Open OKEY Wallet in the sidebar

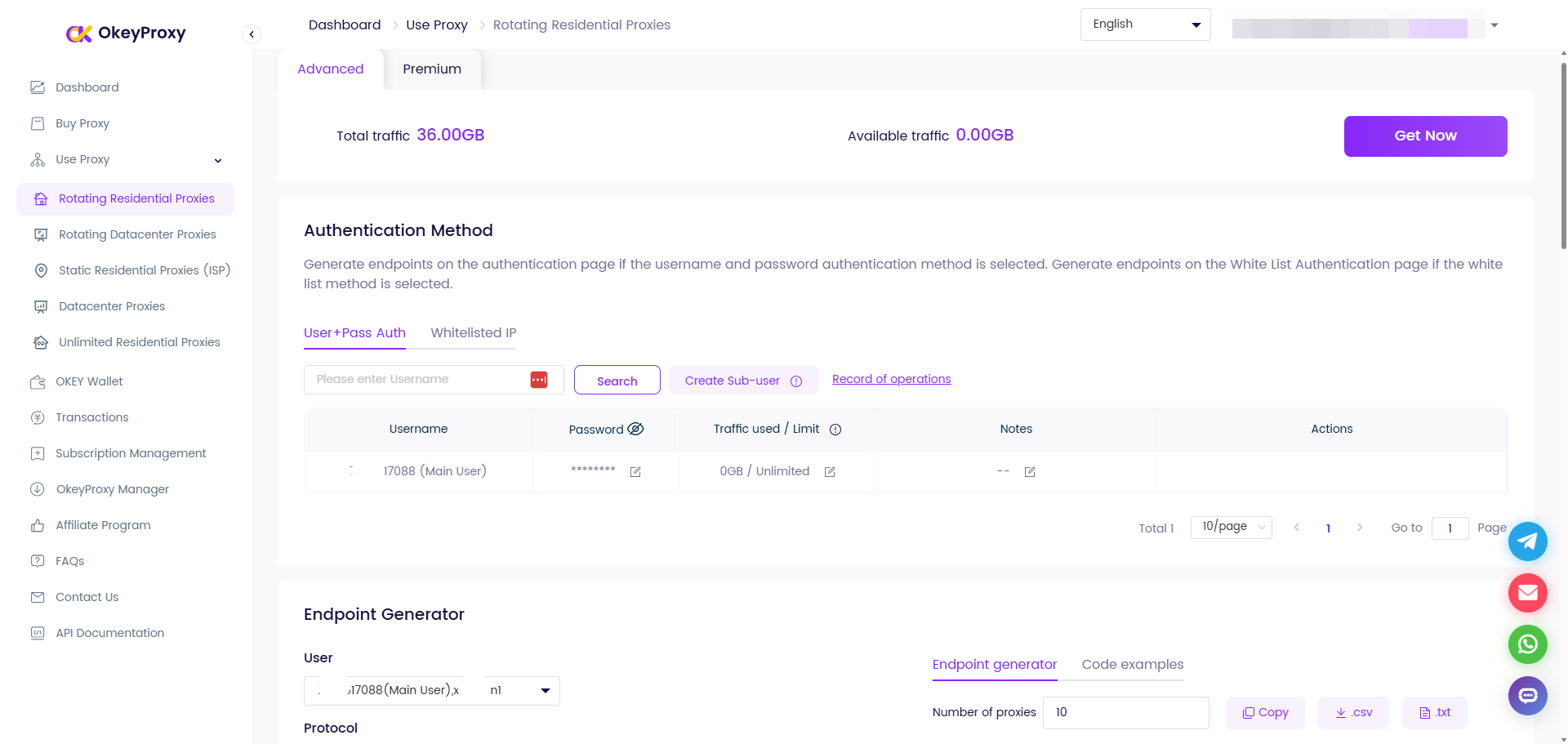click(89, 381)
